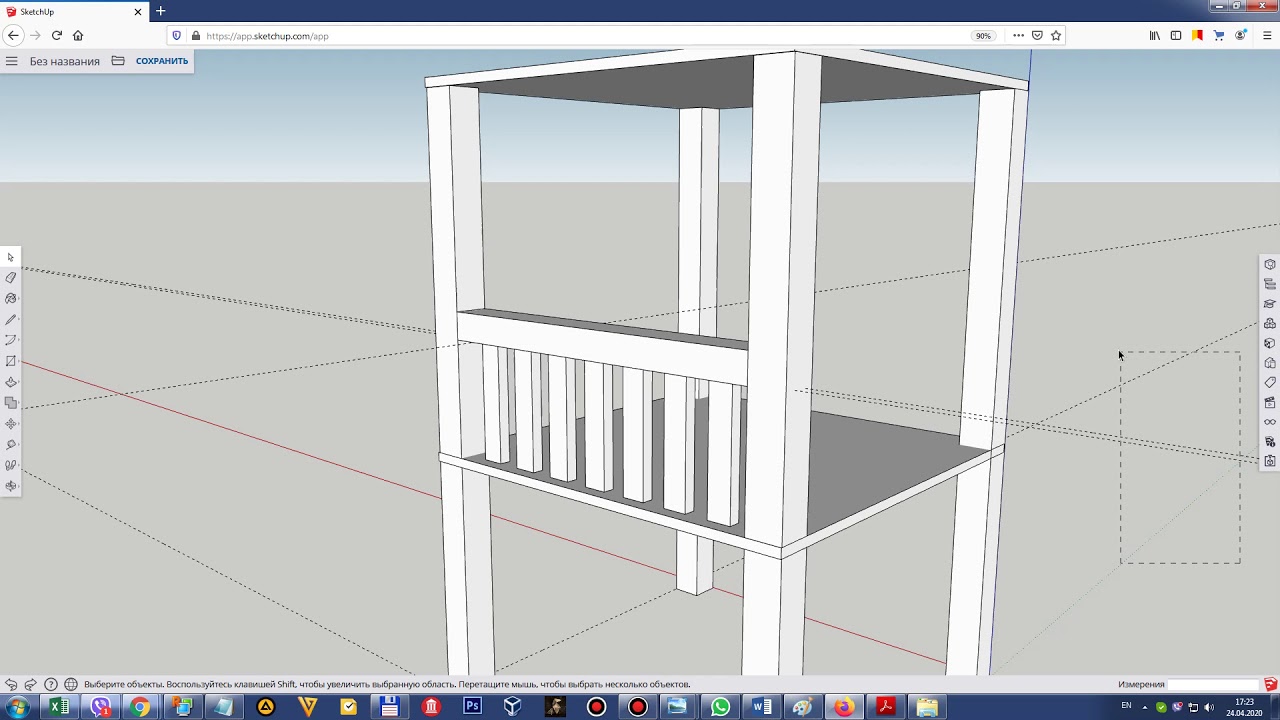Choose the Select arrow tool
1280x720 pixels.
pyautogui.click(x=11, y=257)
